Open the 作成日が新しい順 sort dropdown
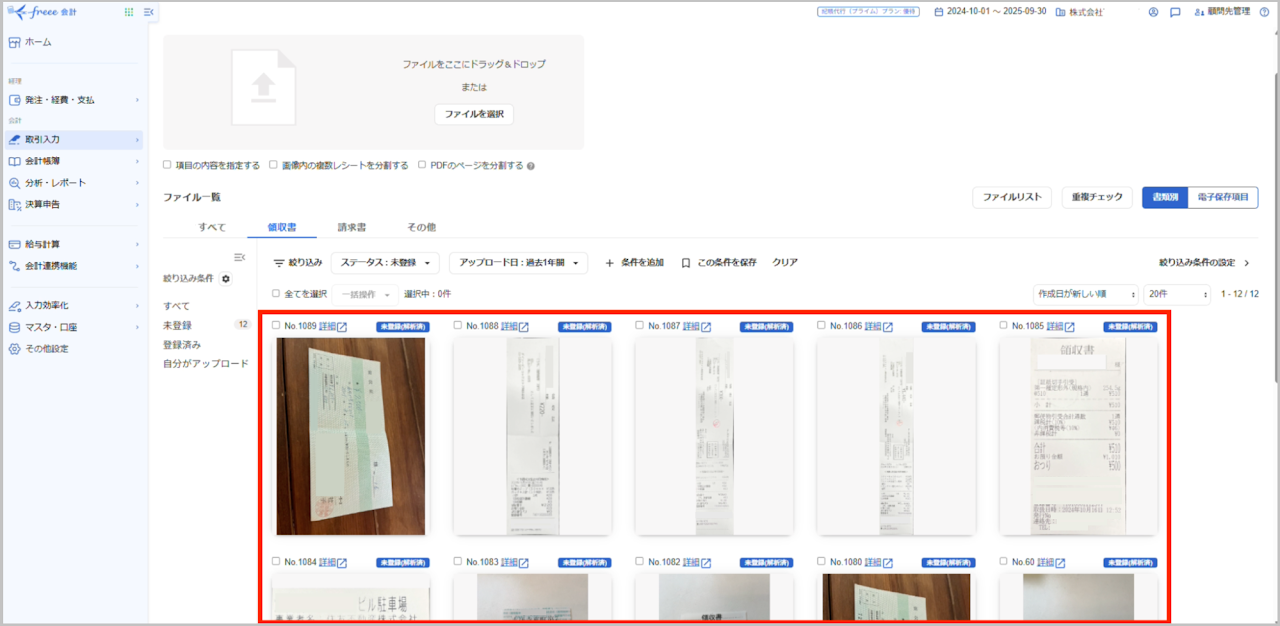Image resolution: width=1280 pixels, height=626 pixels. [x=1085, y=294]
